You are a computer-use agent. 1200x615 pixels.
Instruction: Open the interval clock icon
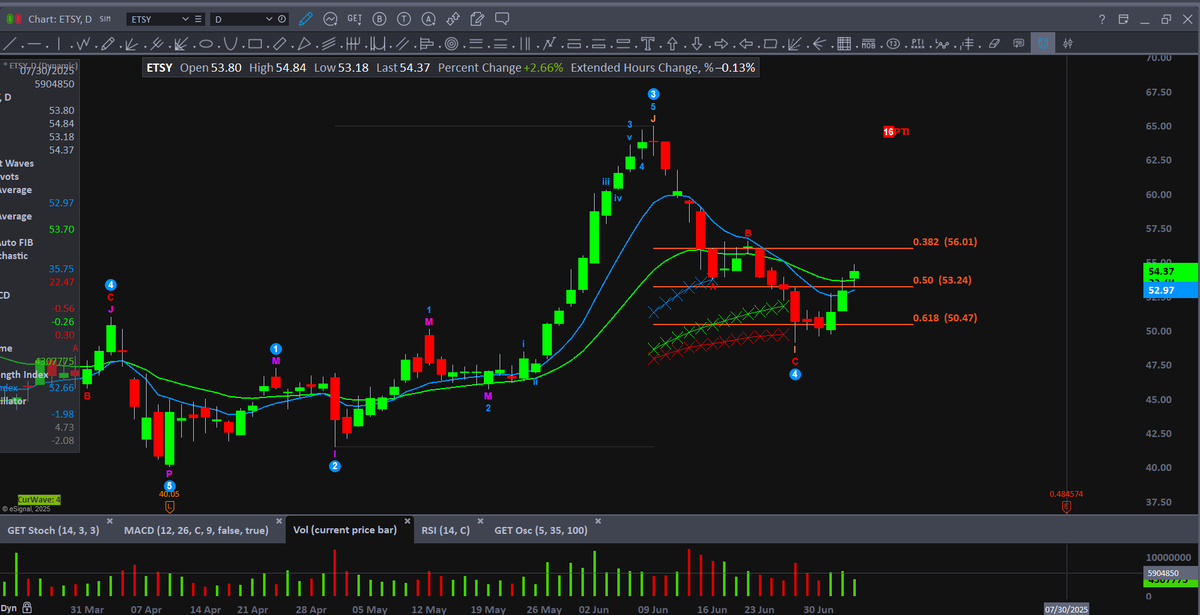click(282, 19)
